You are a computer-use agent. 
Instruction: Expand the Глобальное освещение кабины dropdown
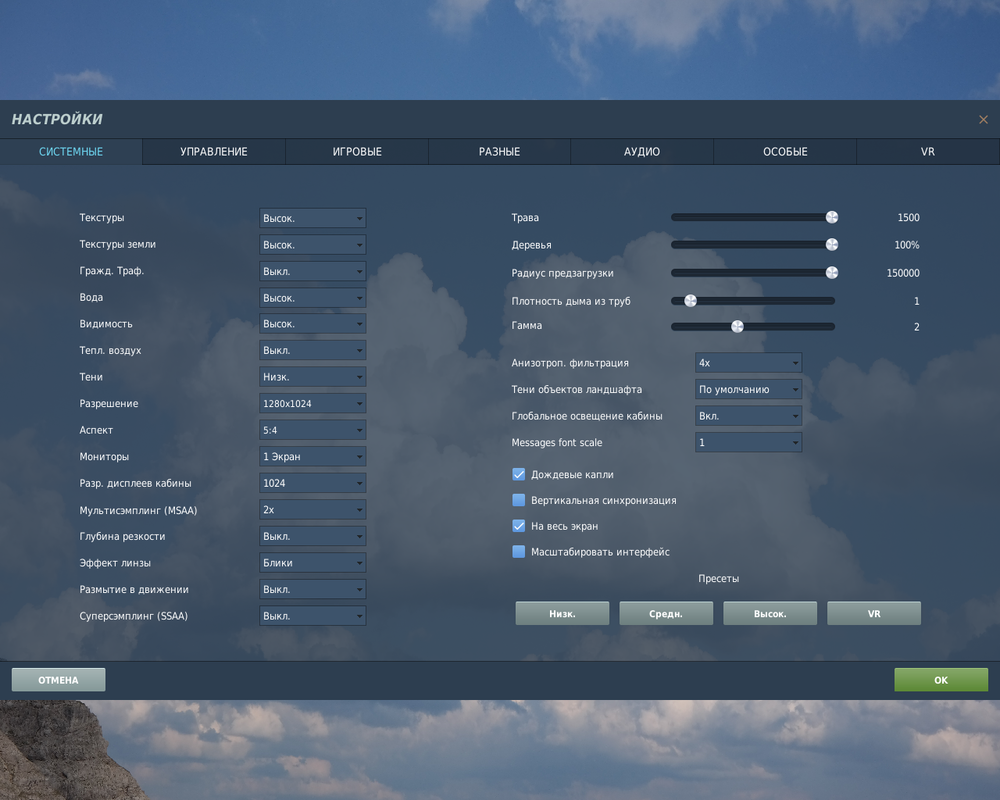(748, 416)
